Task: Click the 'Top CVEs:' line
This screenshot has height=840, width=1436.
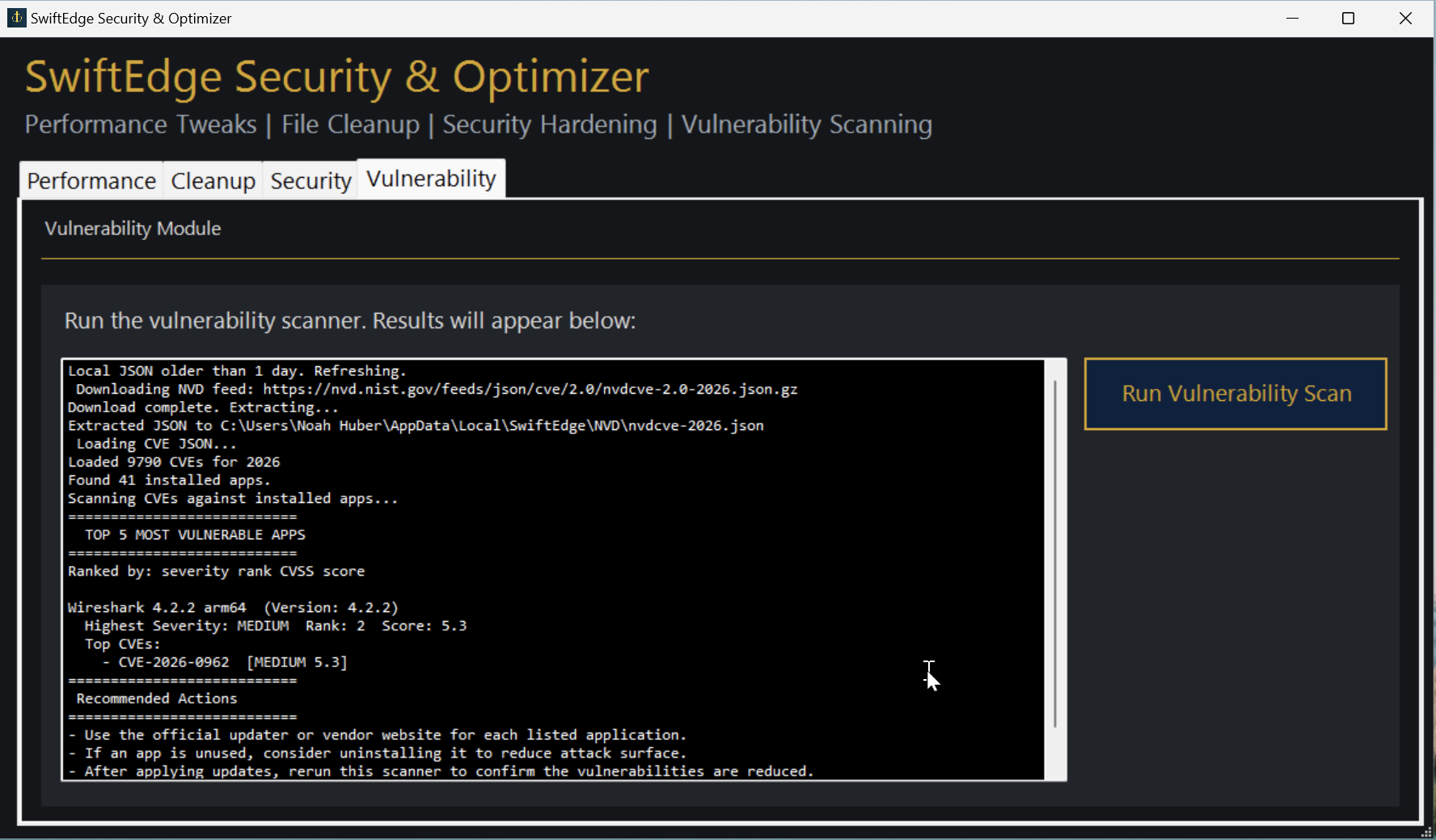Action: (122, 644)
